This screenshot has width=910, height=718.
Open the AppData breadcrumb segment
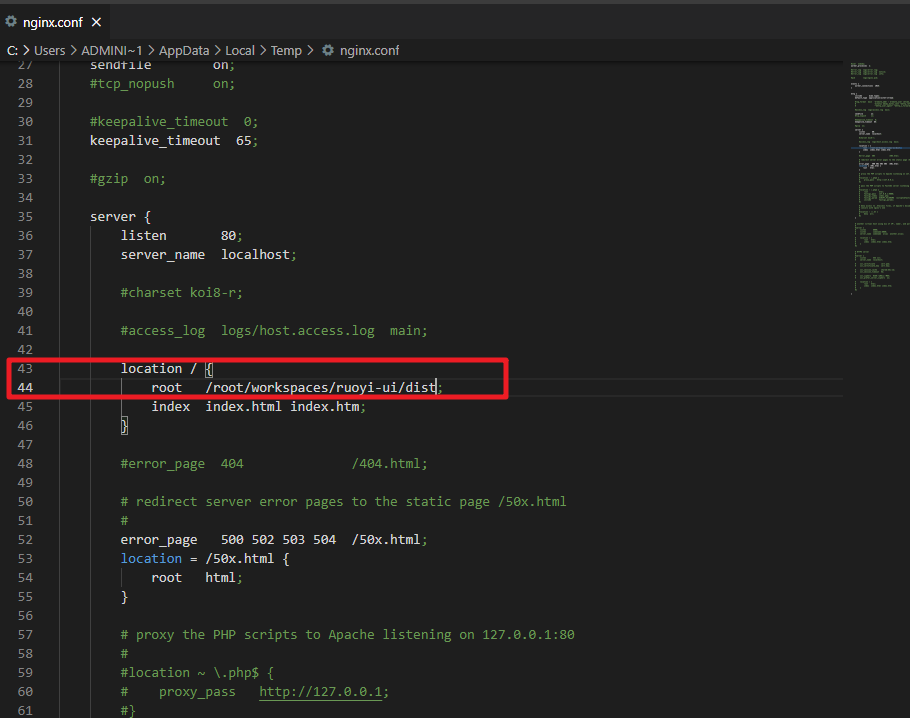(184, 50)
